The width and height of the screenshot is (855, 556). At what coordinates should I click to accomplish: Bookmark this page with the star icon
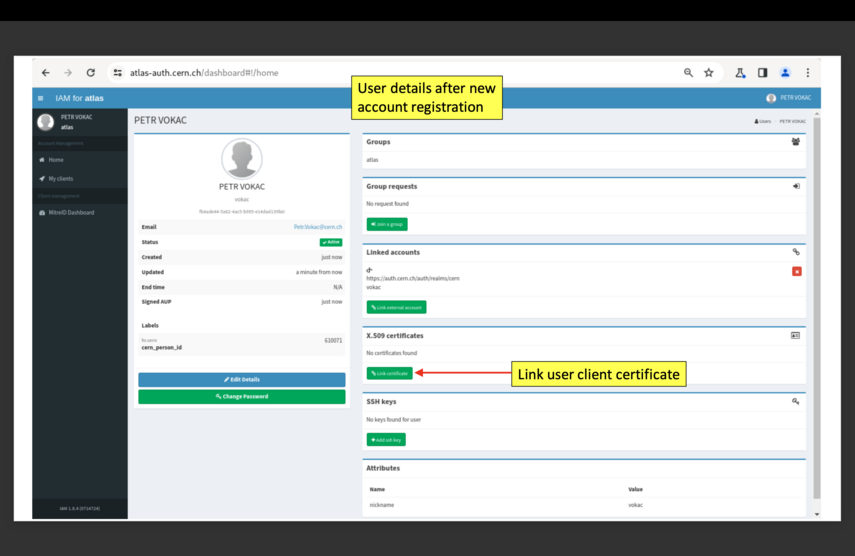(709, 73)
